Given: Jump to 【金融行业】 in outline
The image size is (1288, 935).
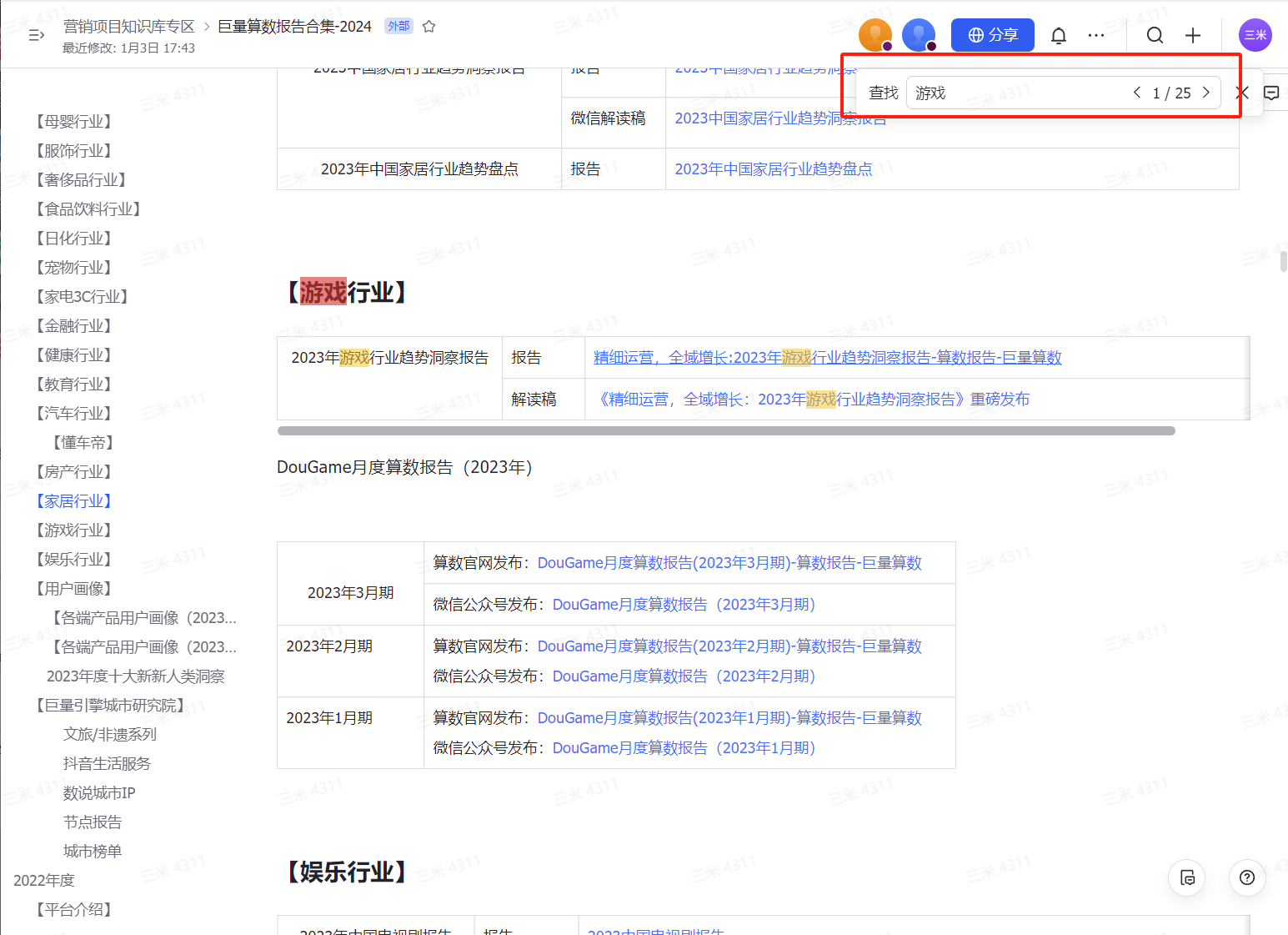Looking at the screenshot, I should pyautogui.click(x=73, y=326).
